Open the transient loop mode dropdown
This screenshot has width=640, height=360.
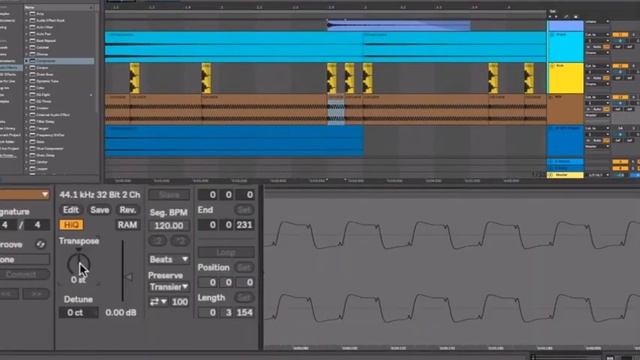point(158,302)
